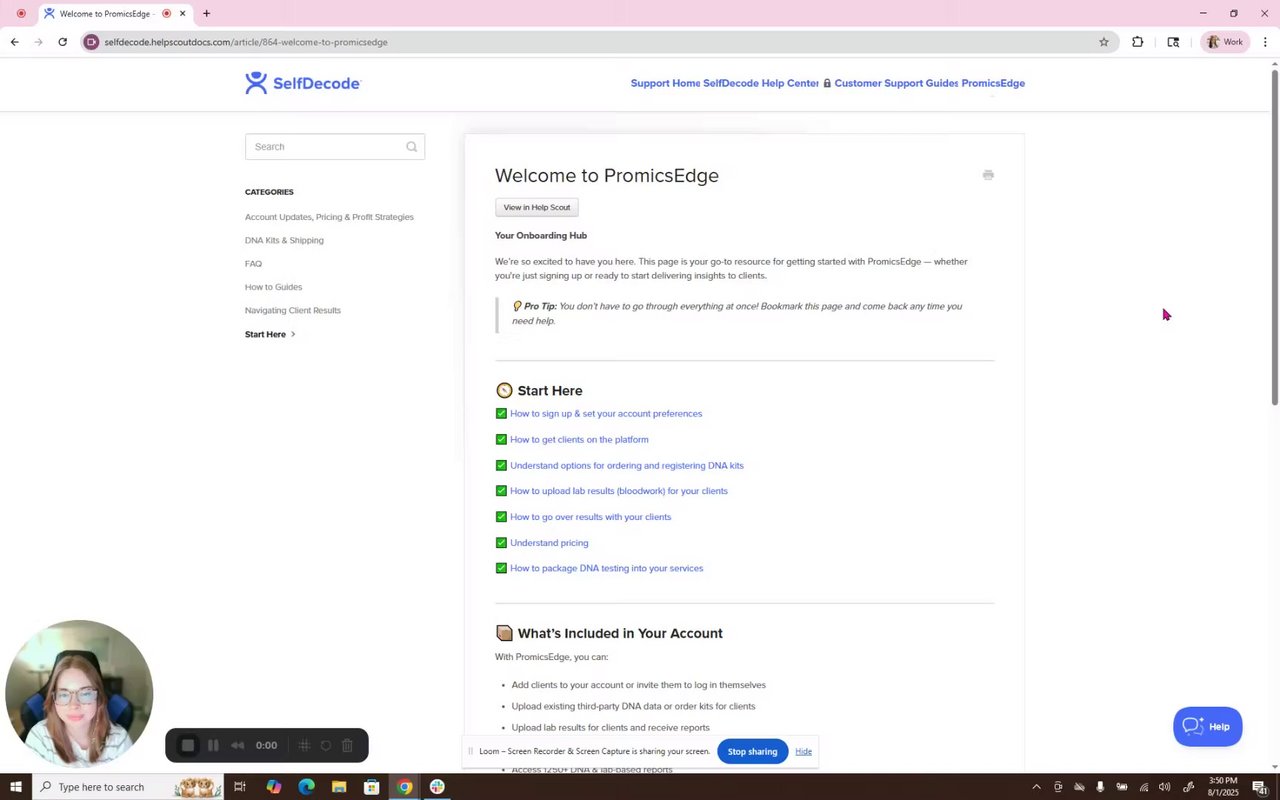Click the browser address bar URL
This screenshot has width=1280, height=800.
pyautogui.click(x=246, y=42)
